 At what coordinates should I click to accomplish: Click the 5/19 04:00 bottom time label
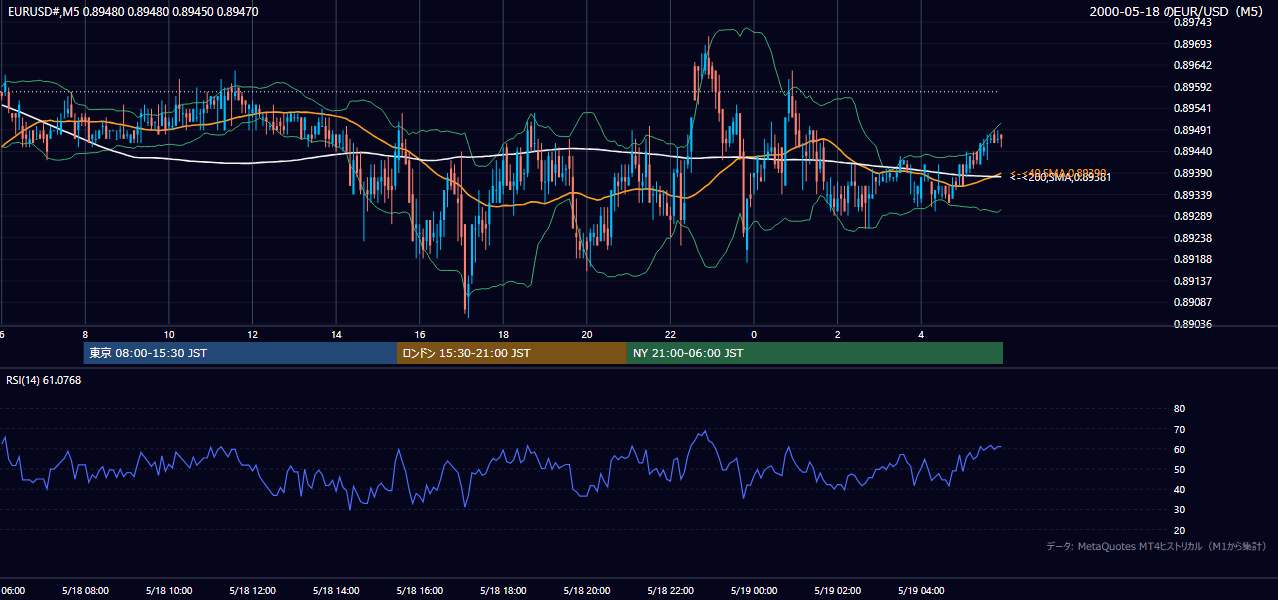921,591
